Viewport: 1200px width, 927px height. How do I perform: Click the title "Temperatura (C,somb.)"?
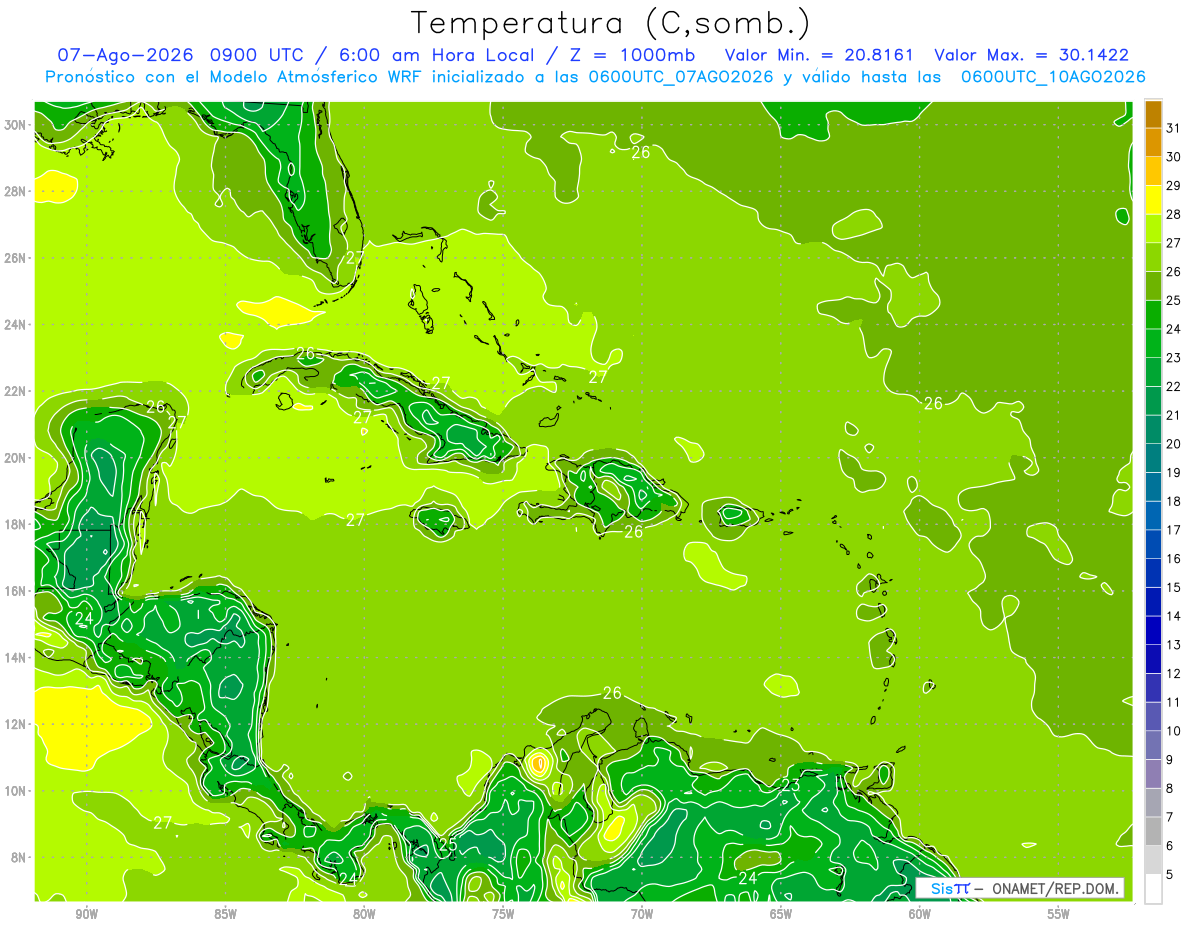(611, 23)
